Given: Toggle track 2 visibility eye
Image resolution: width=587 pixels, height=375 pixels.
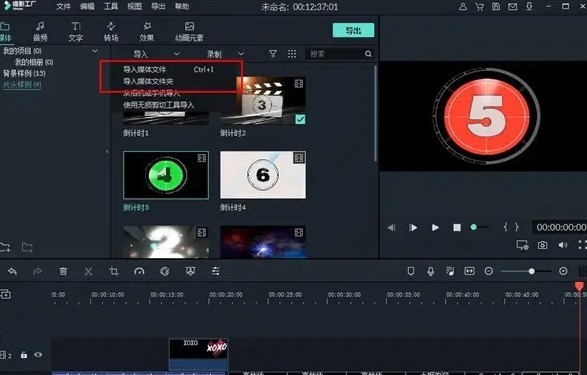Looking at the screenshot, I should [x=38, y=354].
